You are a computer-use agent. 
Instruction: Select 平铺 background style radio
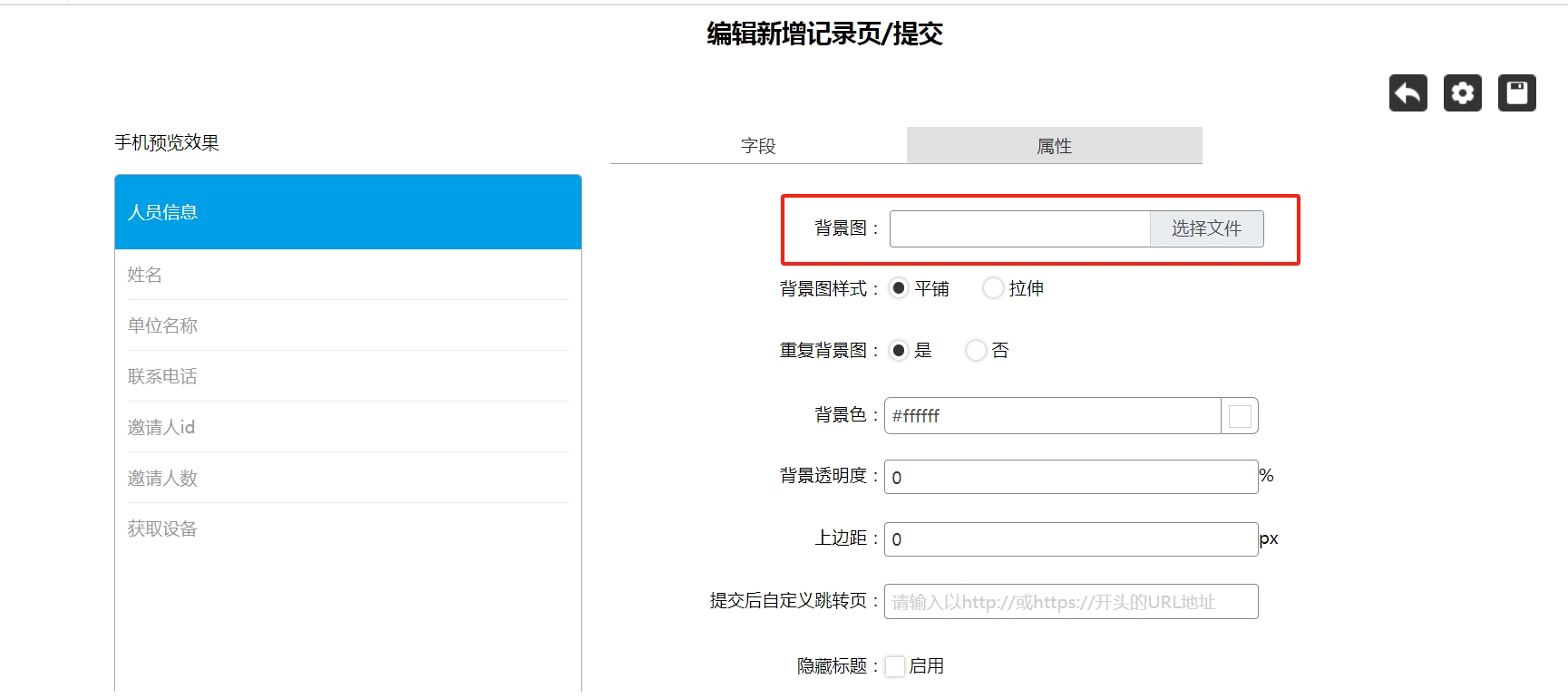click(898, 288)
